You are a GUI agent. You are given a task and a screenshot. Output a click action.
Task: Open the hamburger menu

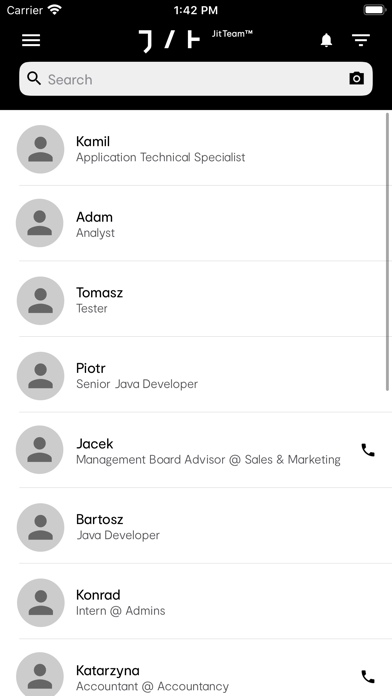pyautogui.click(x=31, y=40)
